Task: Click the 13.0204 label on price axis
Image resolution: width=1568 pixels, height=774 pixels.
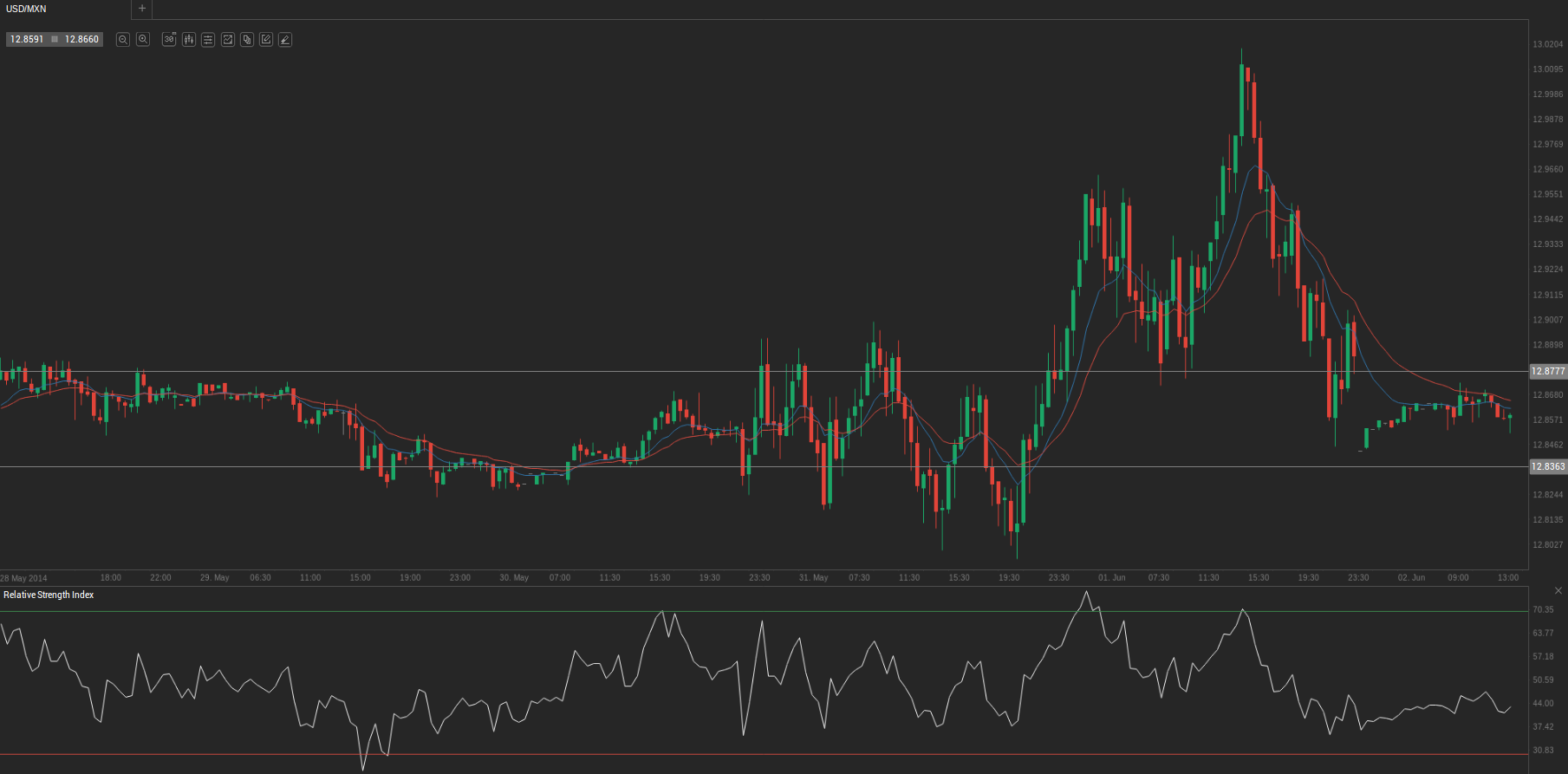Action: 1547,44
